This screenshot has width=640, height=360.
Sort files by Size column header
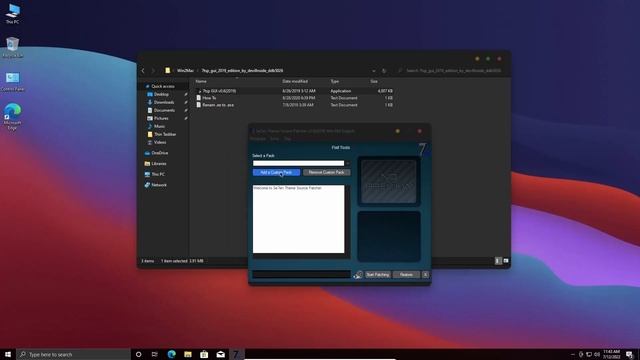click(x=374, y=81)
